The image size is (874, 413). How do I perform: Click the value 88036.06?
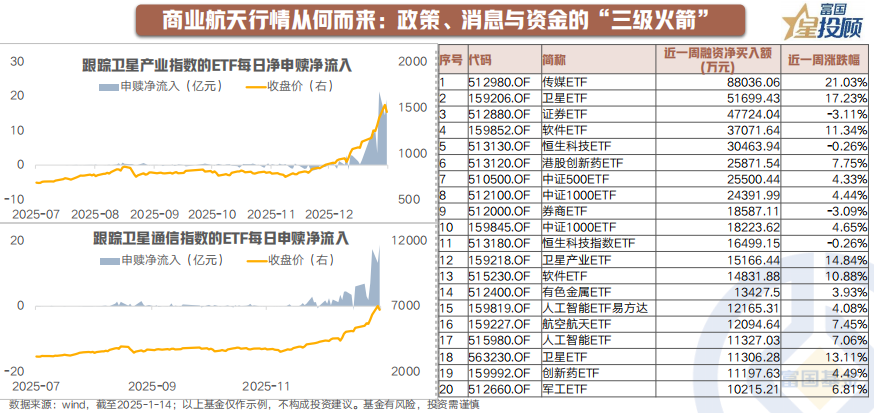click(x=752, y=82)
